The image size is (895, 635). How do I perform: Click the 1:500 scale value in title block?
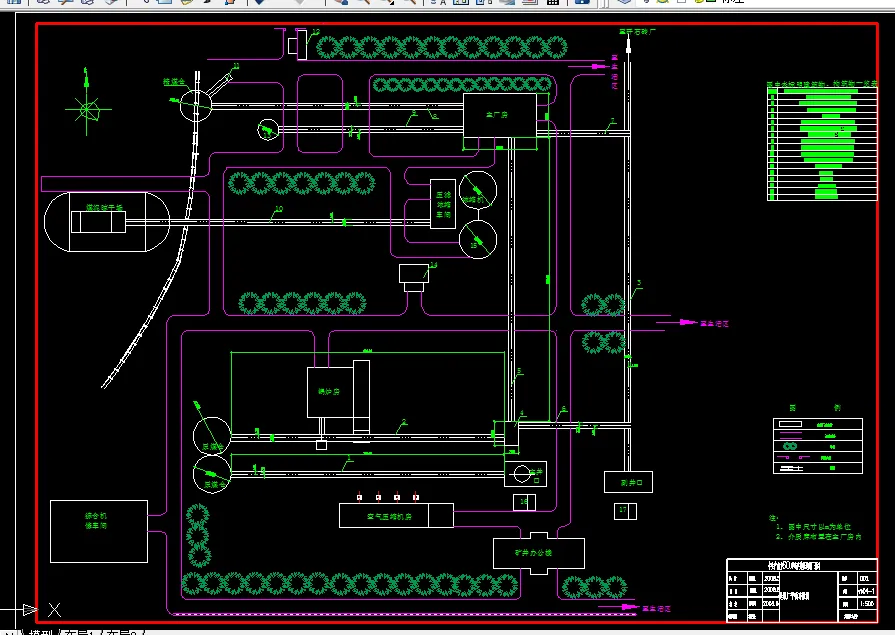(866, 604)
